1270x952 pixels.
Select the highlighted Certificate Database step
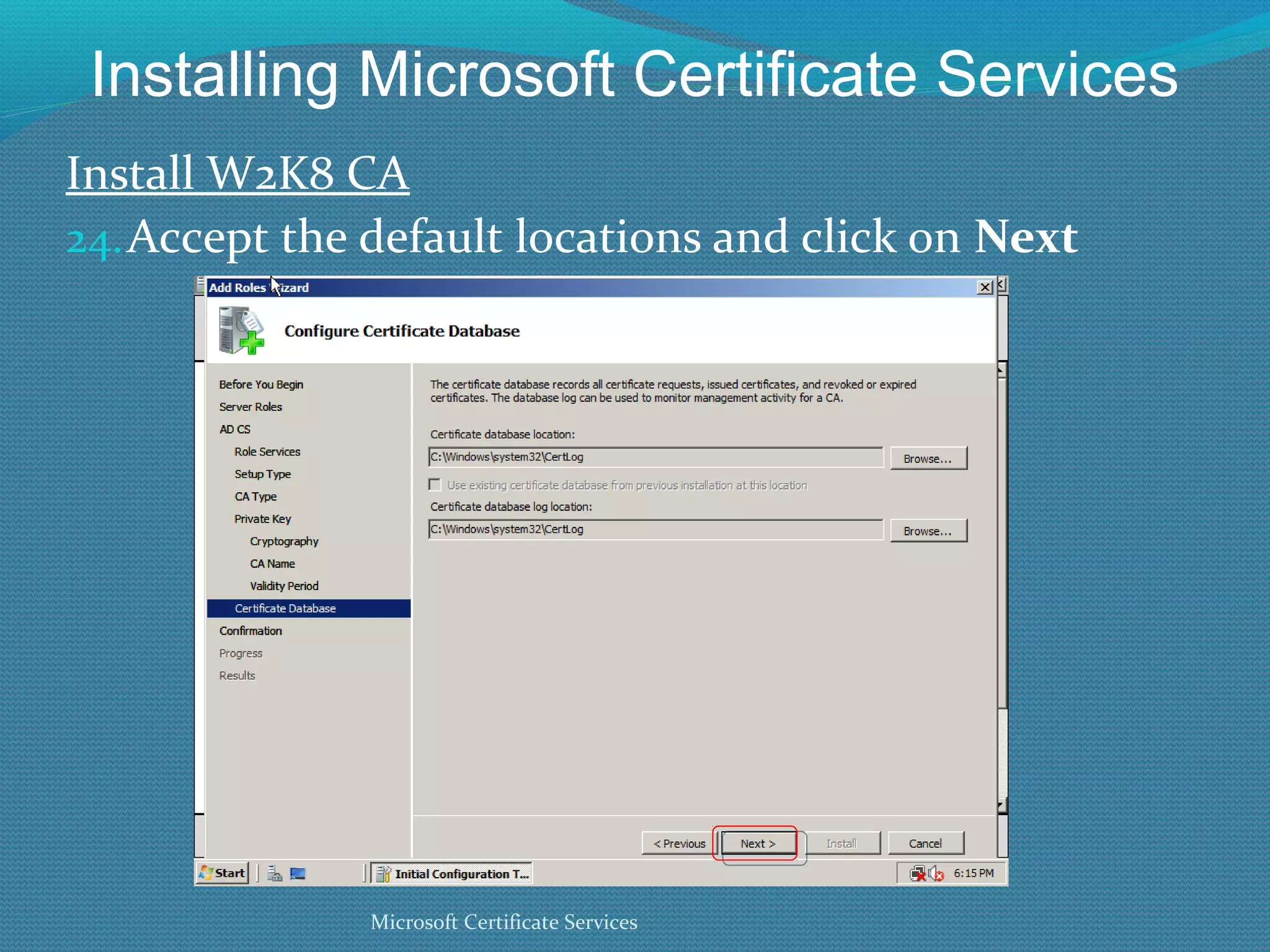coord(309,608)
